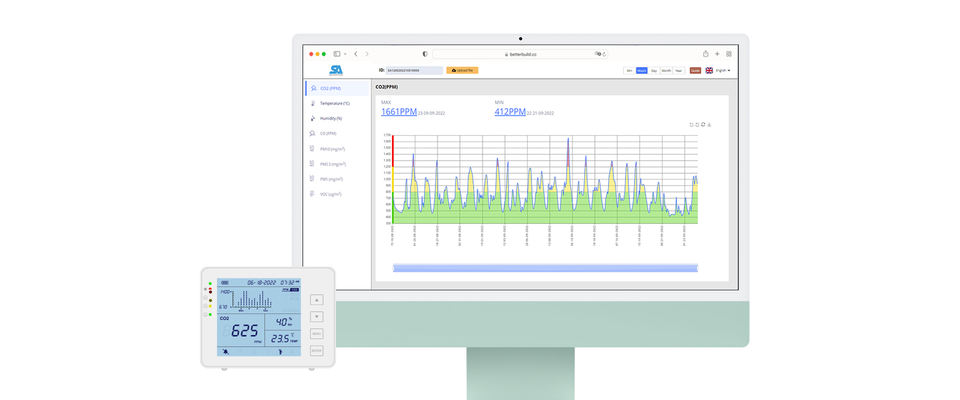The image size is (960, 400).
Task: Select CO2 (PPM) in the sidebar
Action: [x=338, y=88]
